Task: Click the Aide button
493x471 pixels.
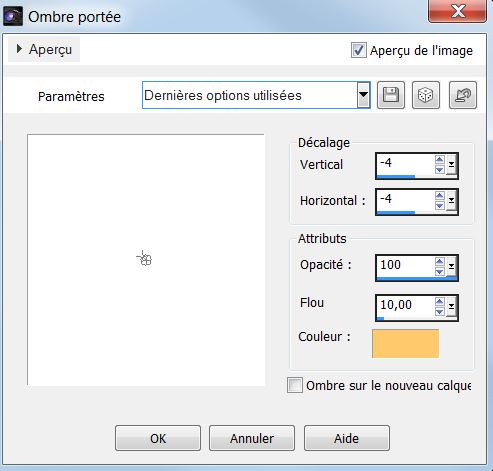Action: point(347,438)
